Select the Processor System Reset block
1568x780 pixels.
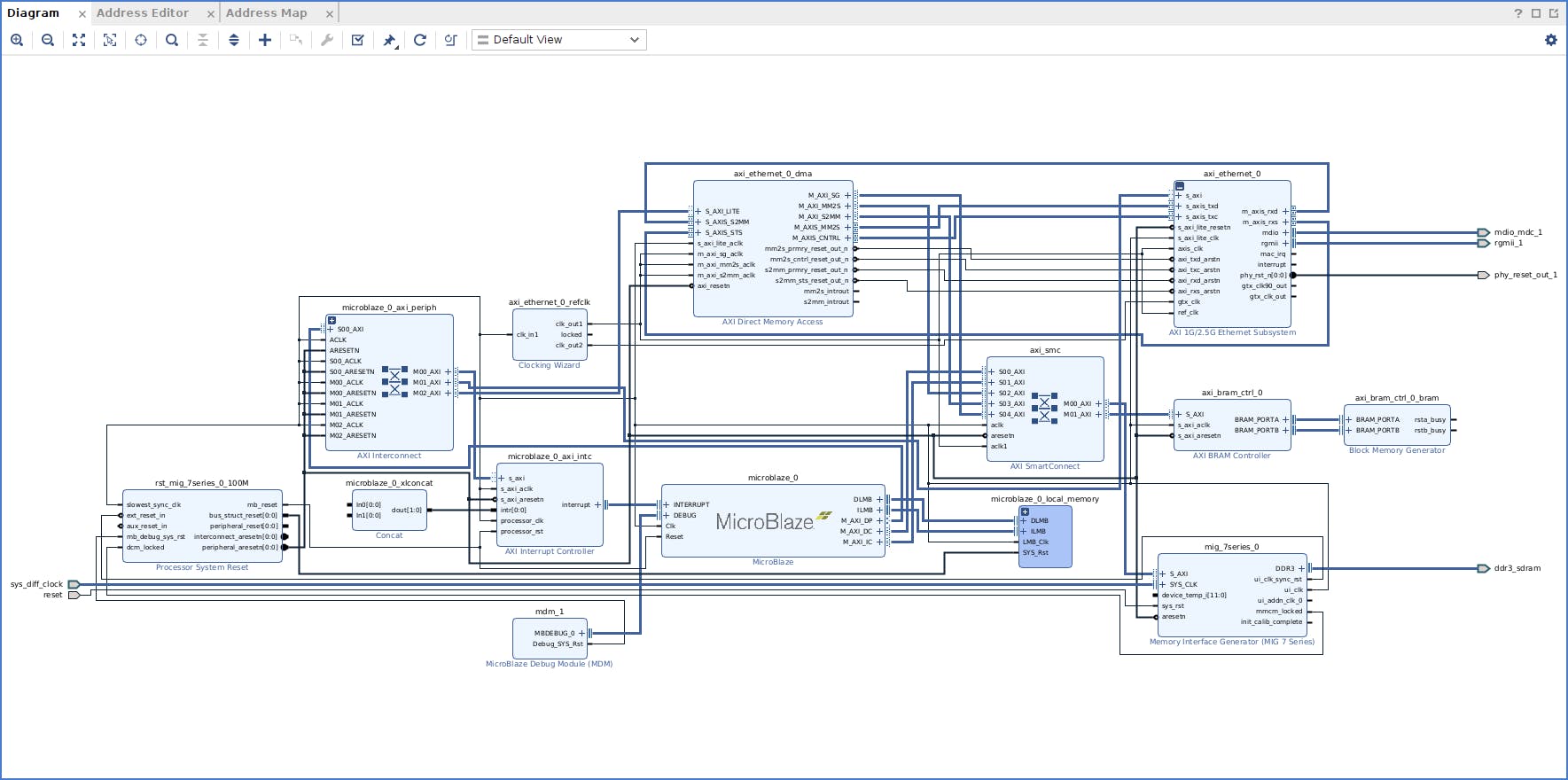click(x=202, y=526)
